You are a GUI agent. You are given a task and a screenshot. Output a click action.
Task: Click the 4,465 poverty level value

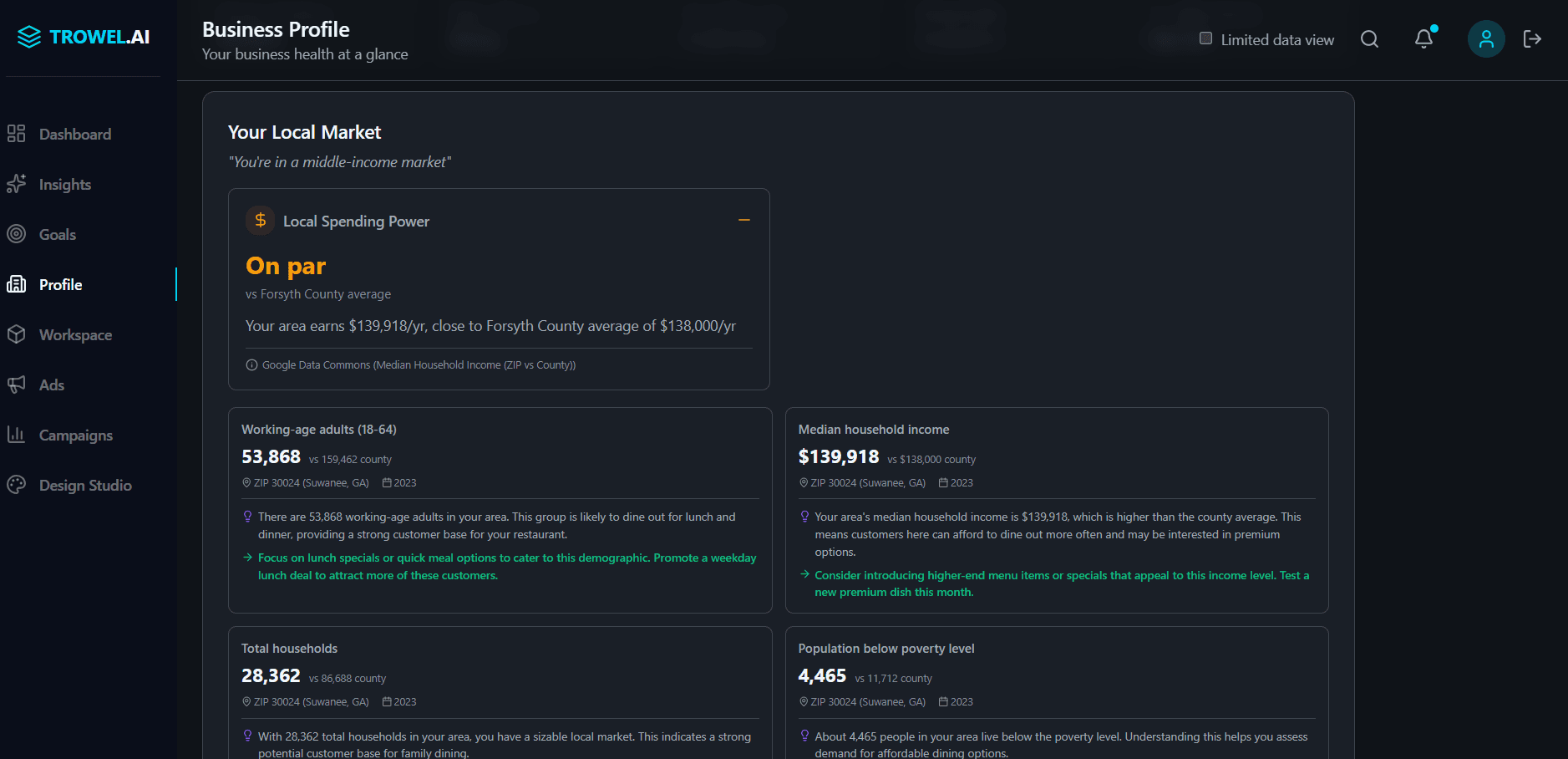(822, 676)
